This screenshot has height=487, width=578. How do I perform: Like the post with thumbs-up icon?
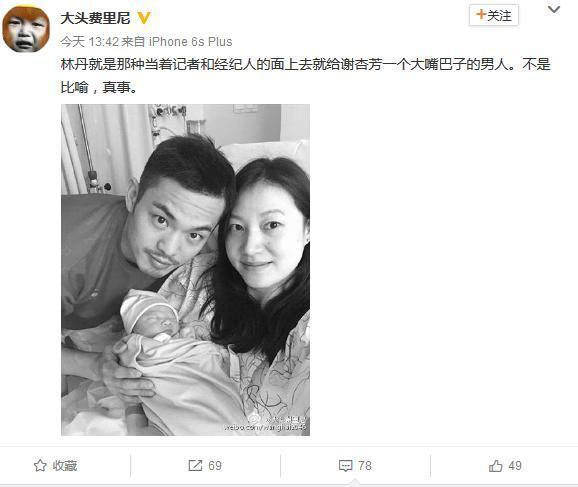495,466
